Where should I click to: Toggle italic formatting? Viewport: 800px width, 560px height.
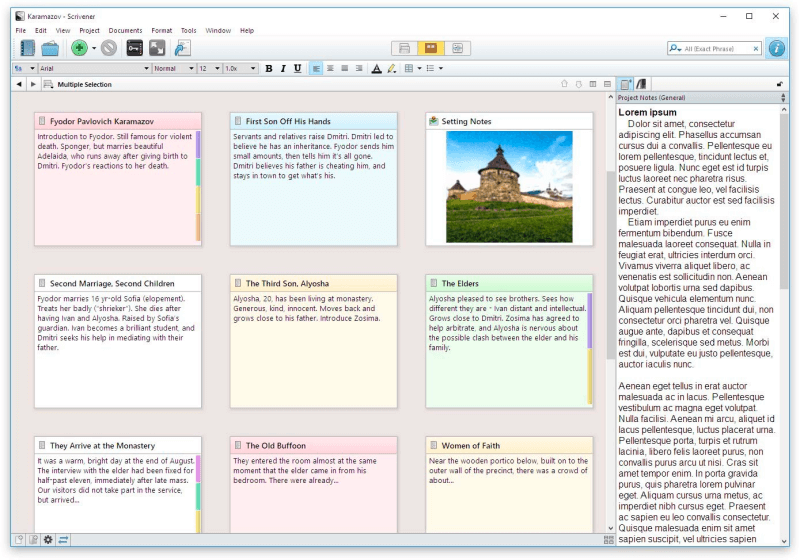click(x=283, y=68)
